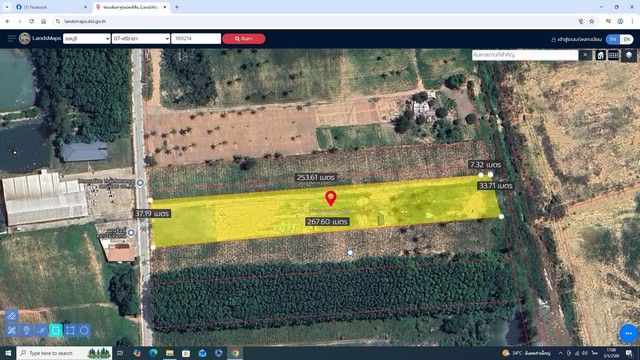Image resolution: width=640 pixels, height=360 pixels.
Task: Select the polygon area measurement tool
Action: point(56,330)
